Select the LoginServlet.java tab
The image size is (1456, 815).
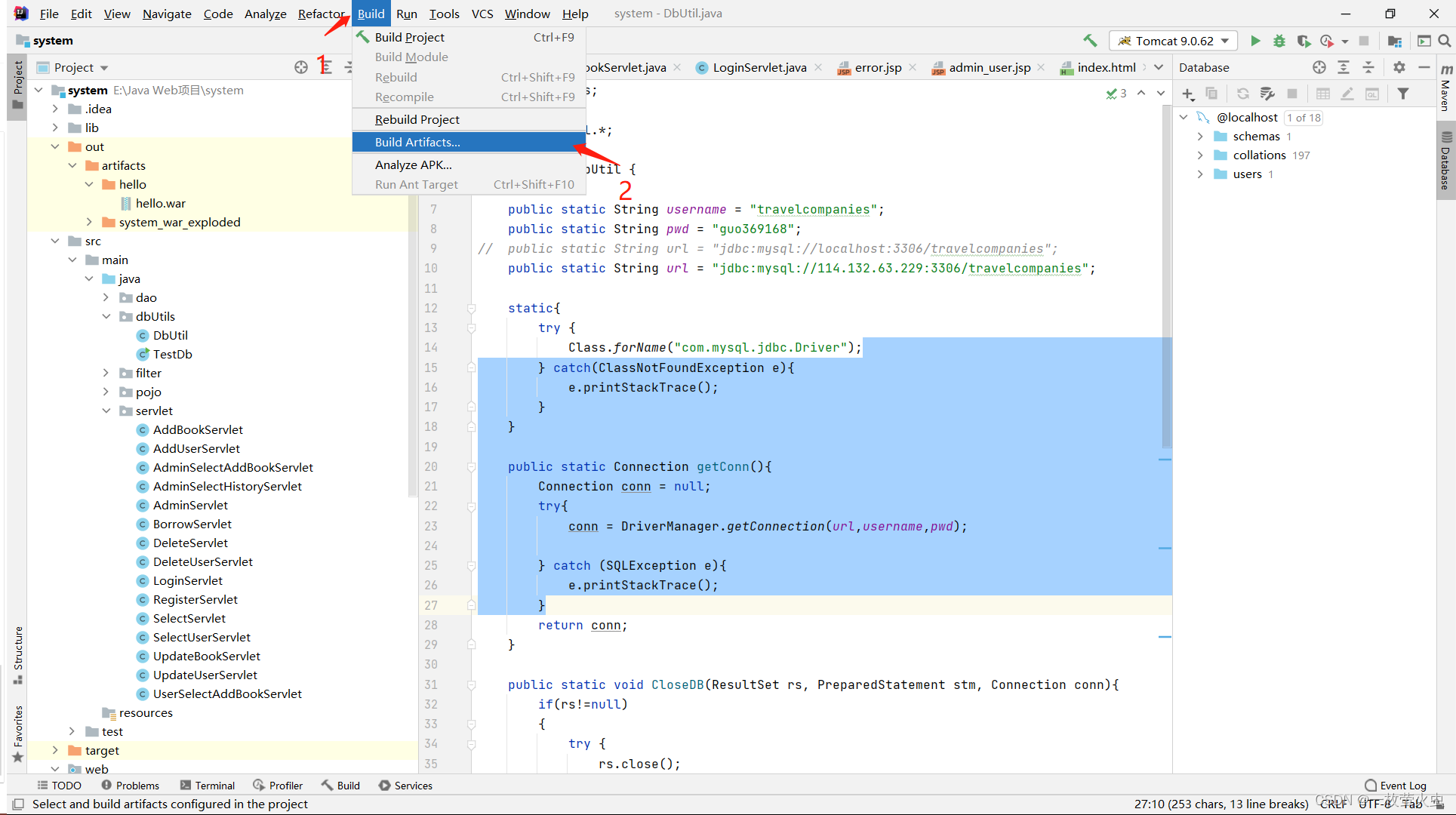click(756, 67)
